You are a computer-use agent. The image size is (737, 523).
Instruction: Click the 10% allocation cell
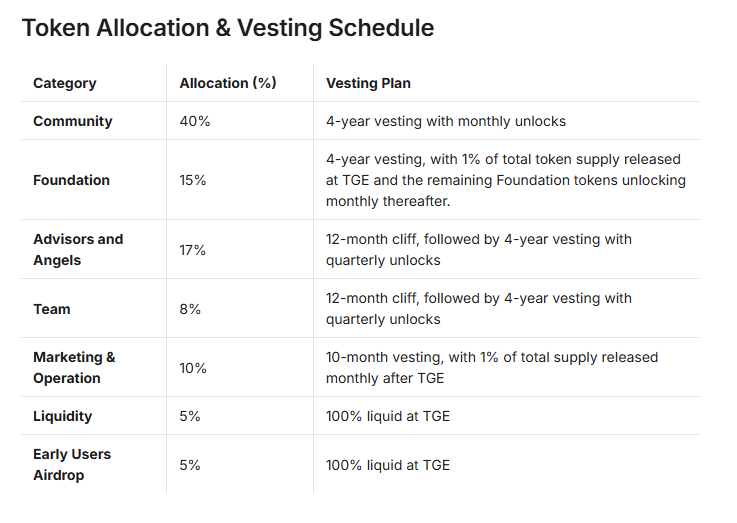point(193,368)
